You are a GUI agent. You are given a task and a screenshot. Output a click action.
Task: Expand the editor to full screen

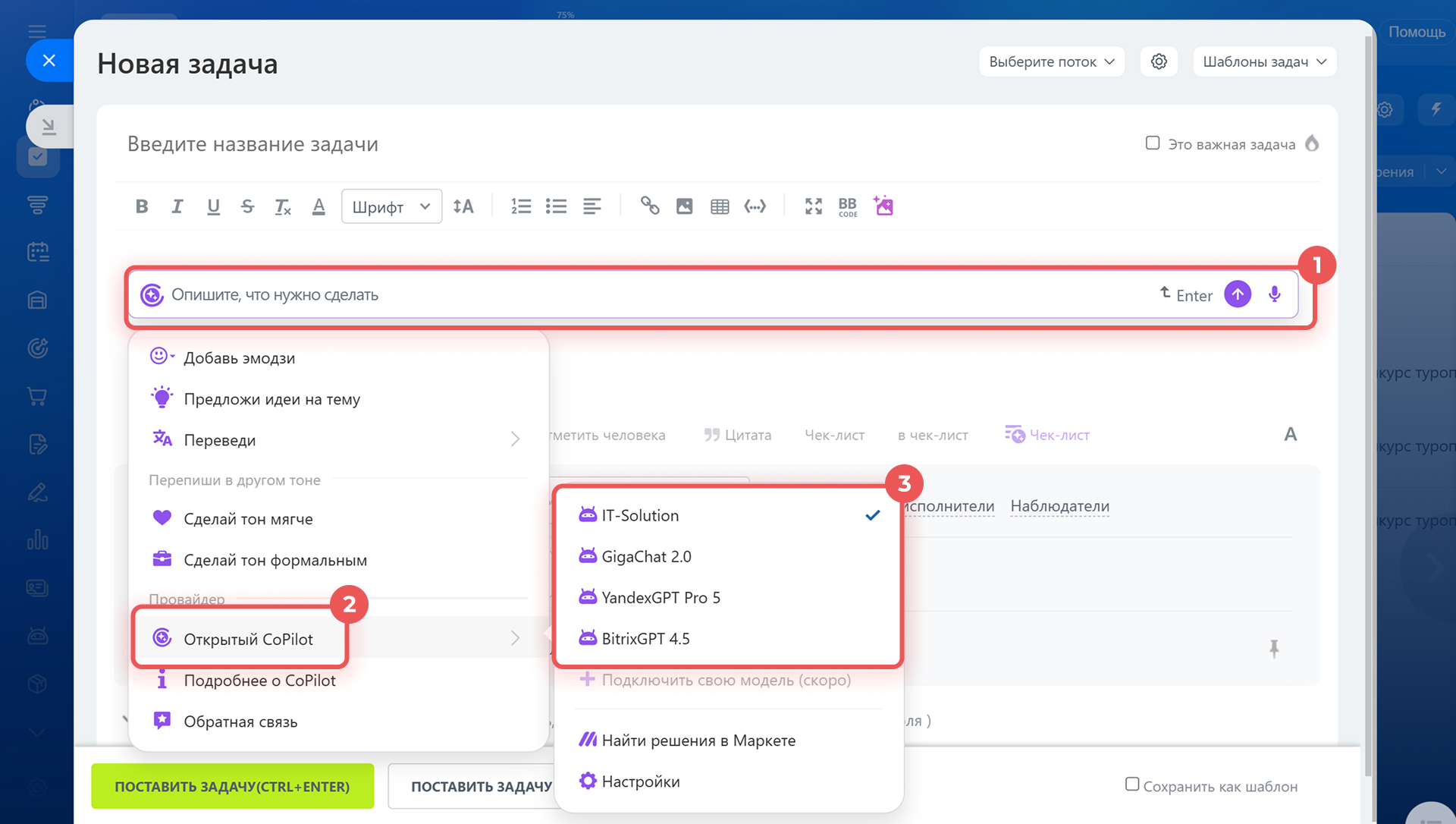[x=814, y=206]
